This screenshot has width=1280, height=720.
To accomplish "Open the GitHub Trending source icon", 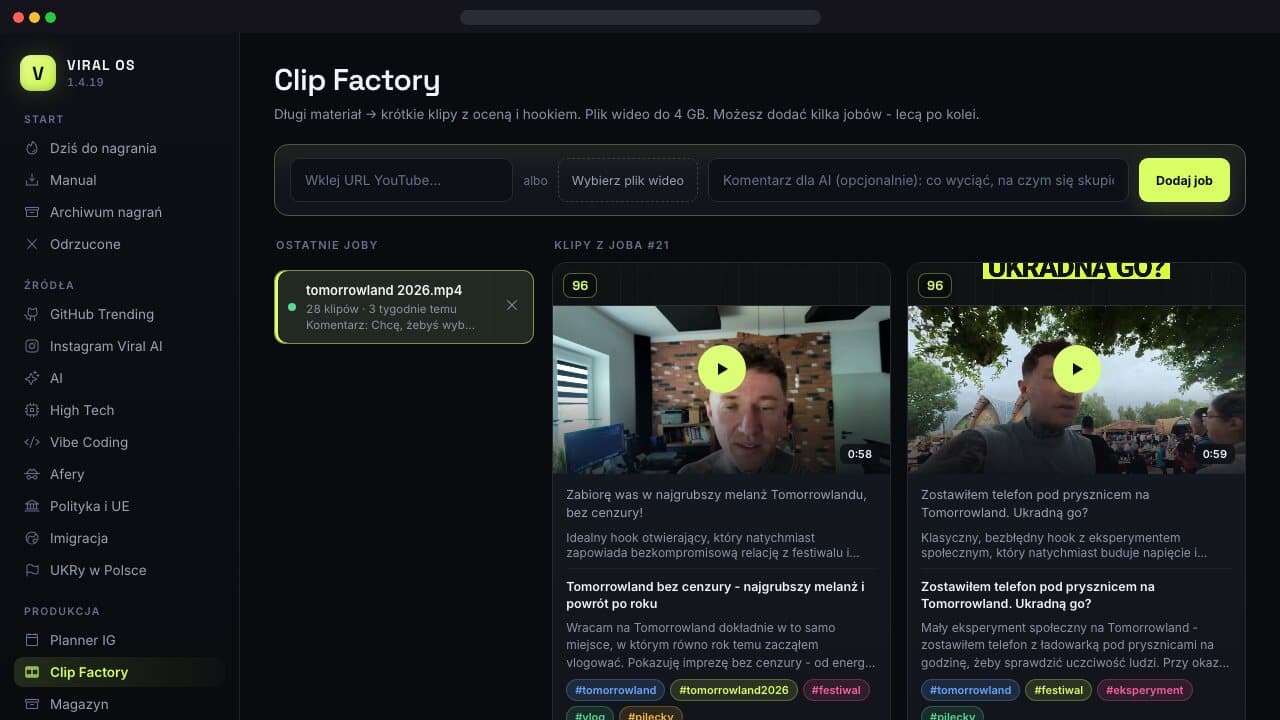I will pos(32,314).
